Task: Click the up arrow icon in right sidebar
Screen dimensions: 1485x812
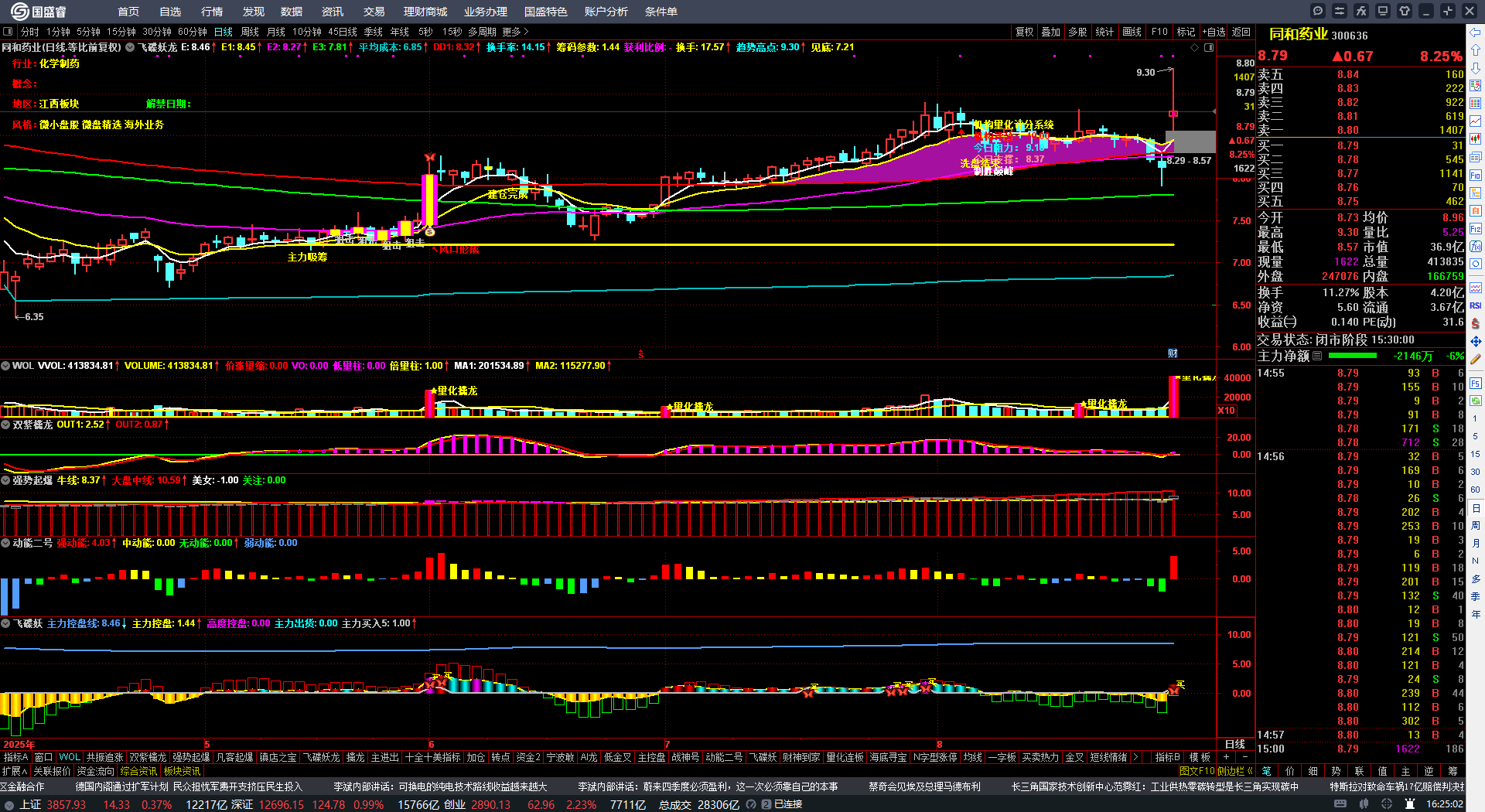Action: pyautogui.click(x=1476, y=50)
